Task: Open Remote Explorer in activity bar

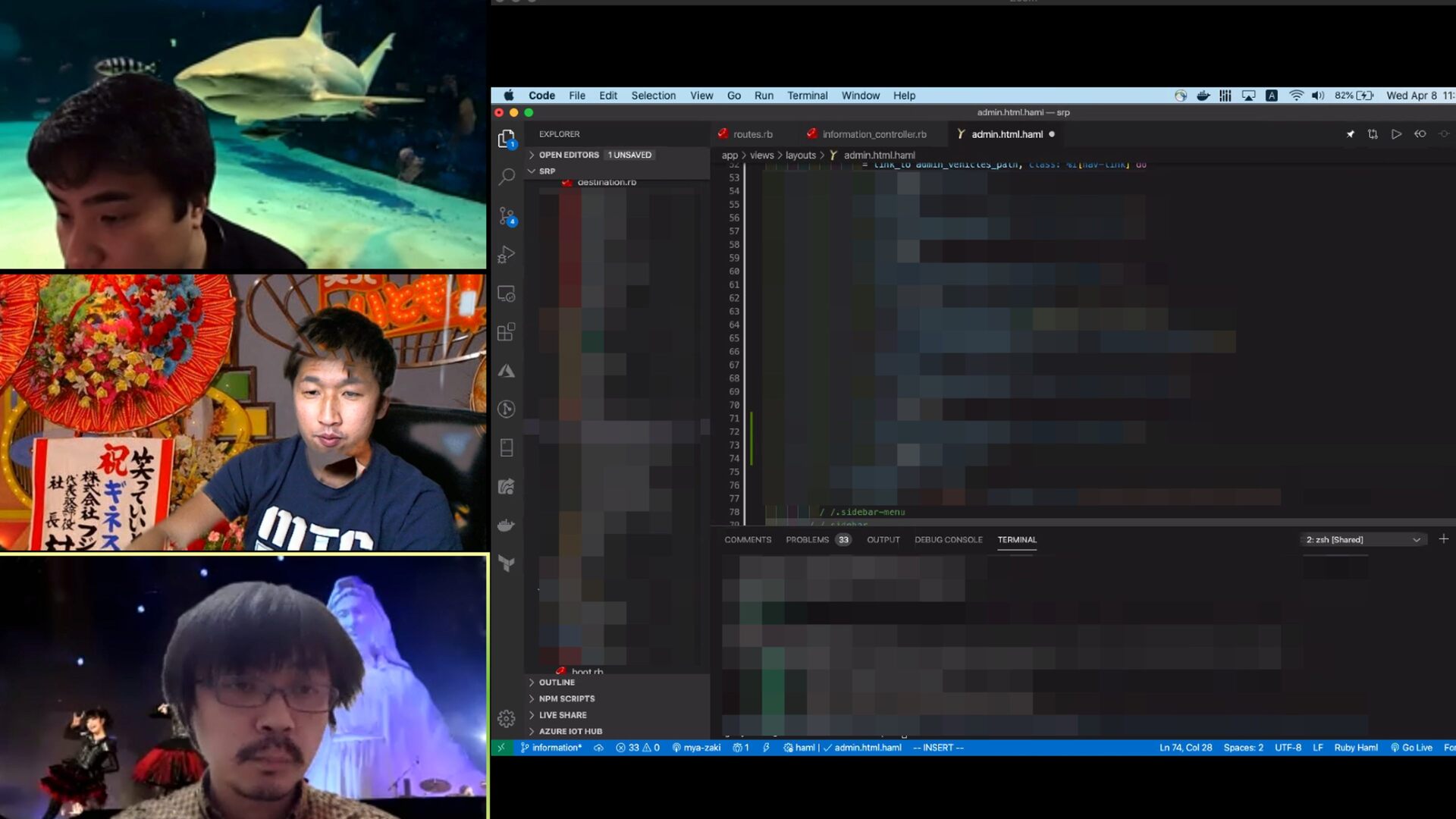Action: (x=507, y=293)
